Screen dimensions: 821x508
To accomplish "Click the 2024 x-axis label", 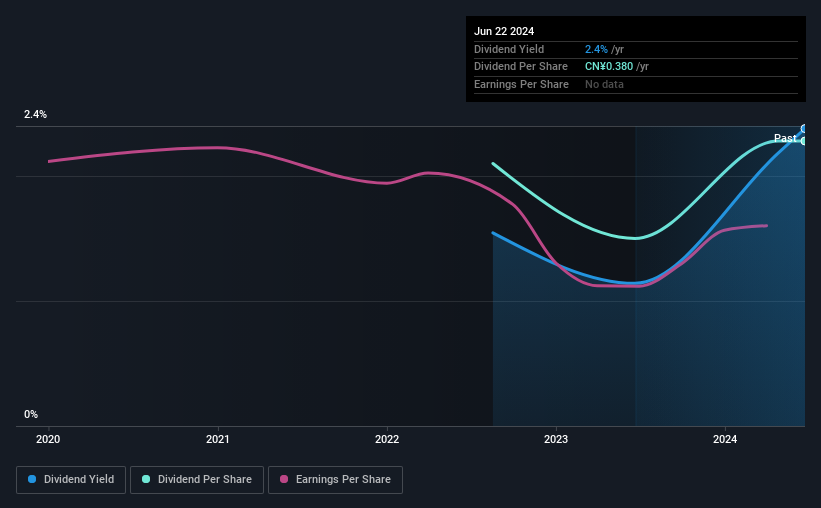I will click(x=725, y=439).
